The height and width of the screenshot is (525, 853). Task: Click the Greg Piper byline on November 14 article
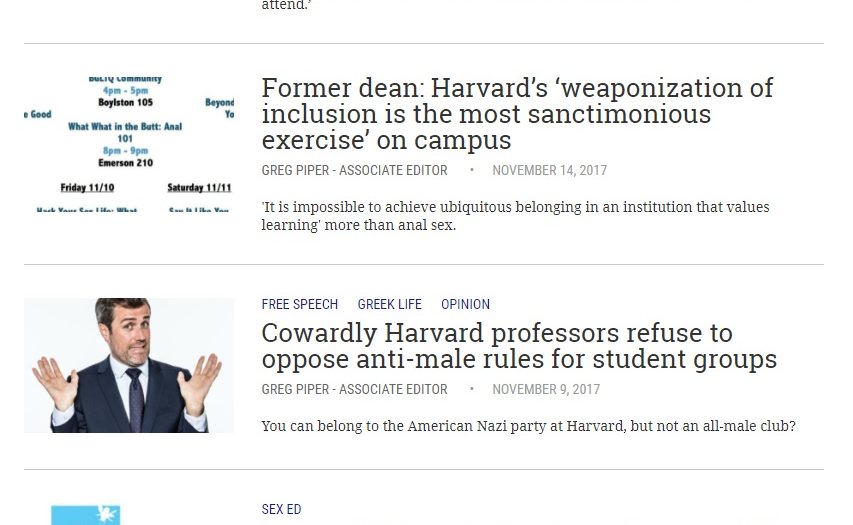[x=354, y=170]
